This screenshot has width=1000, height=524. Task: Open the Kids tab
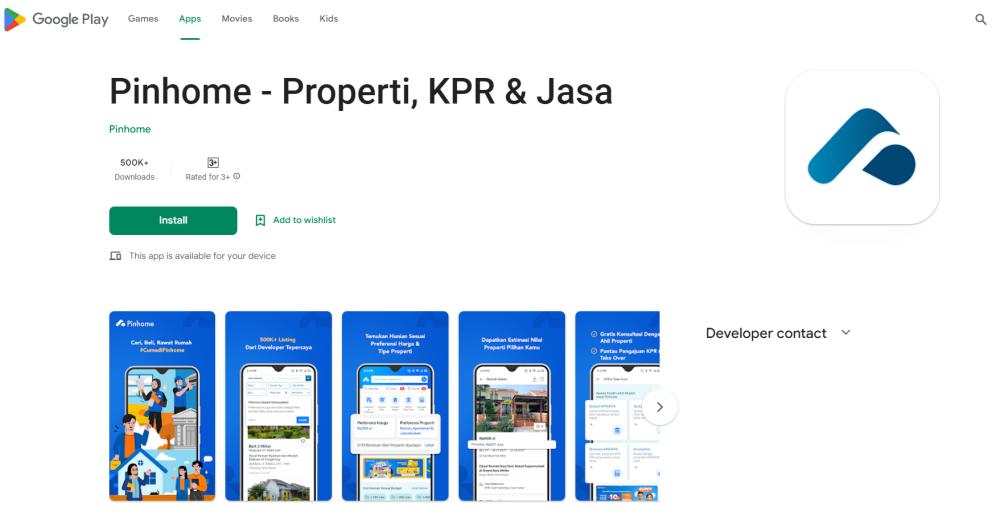[x=328, y=19]
